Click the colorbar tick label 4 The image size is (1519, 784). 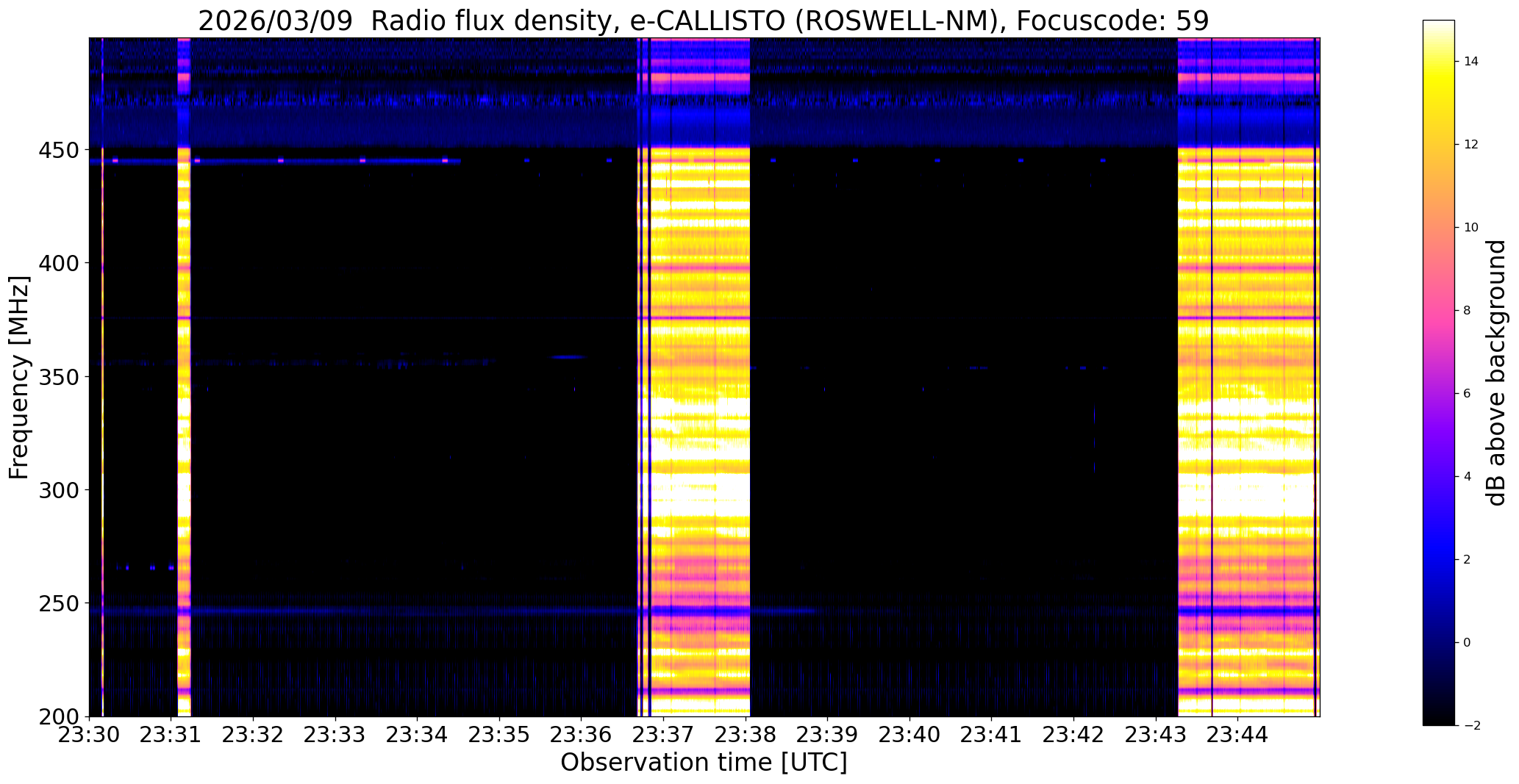click(1468, 477)
